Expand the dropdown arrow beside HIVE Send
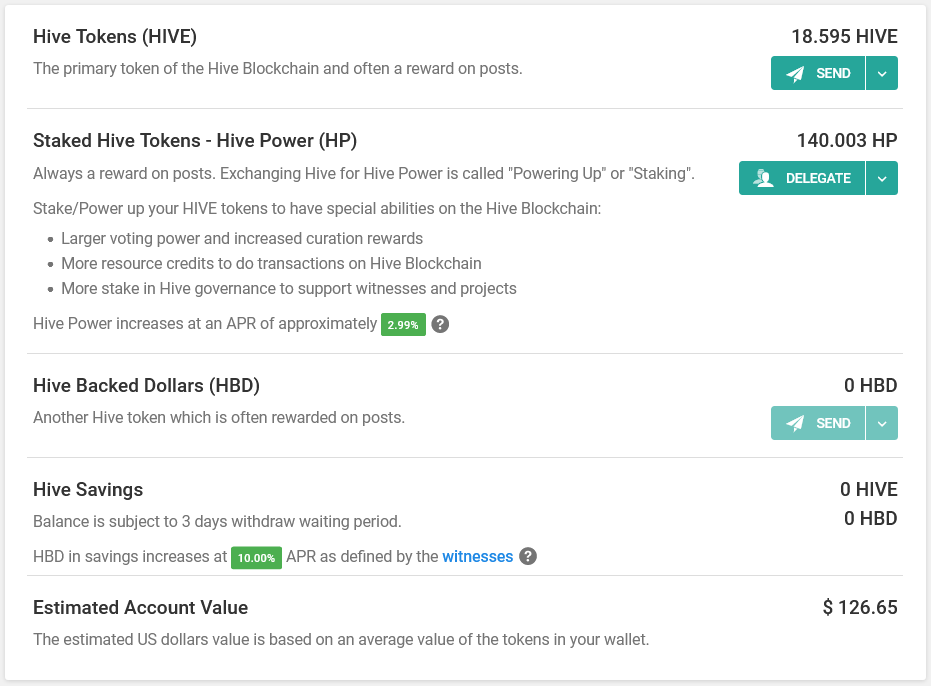937x690 pixels. click(882, 73)
